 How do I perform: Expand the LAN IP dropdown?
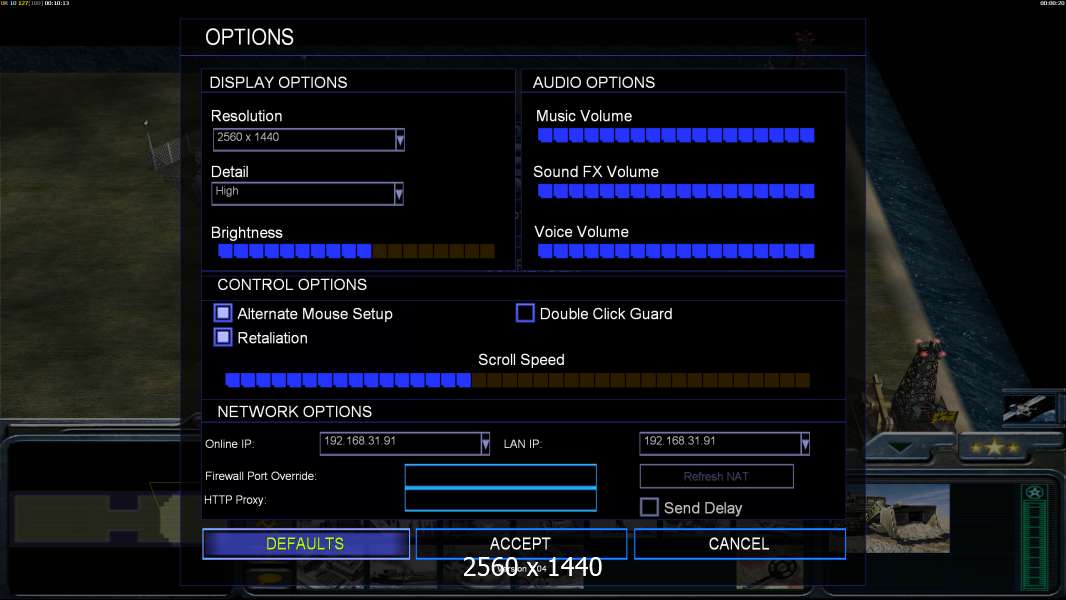pyautogui.click(x=805, y=444)
